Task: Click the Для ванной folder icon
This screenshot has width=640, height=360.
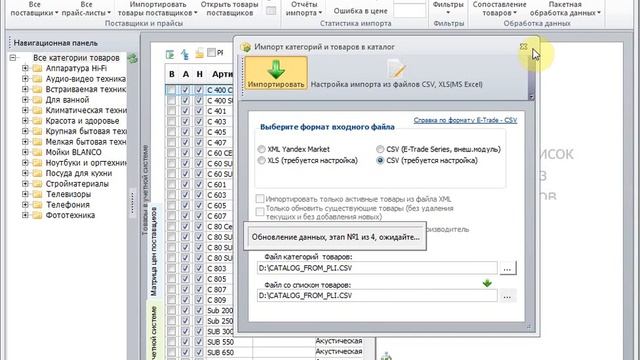Action: tap(38, 100)
